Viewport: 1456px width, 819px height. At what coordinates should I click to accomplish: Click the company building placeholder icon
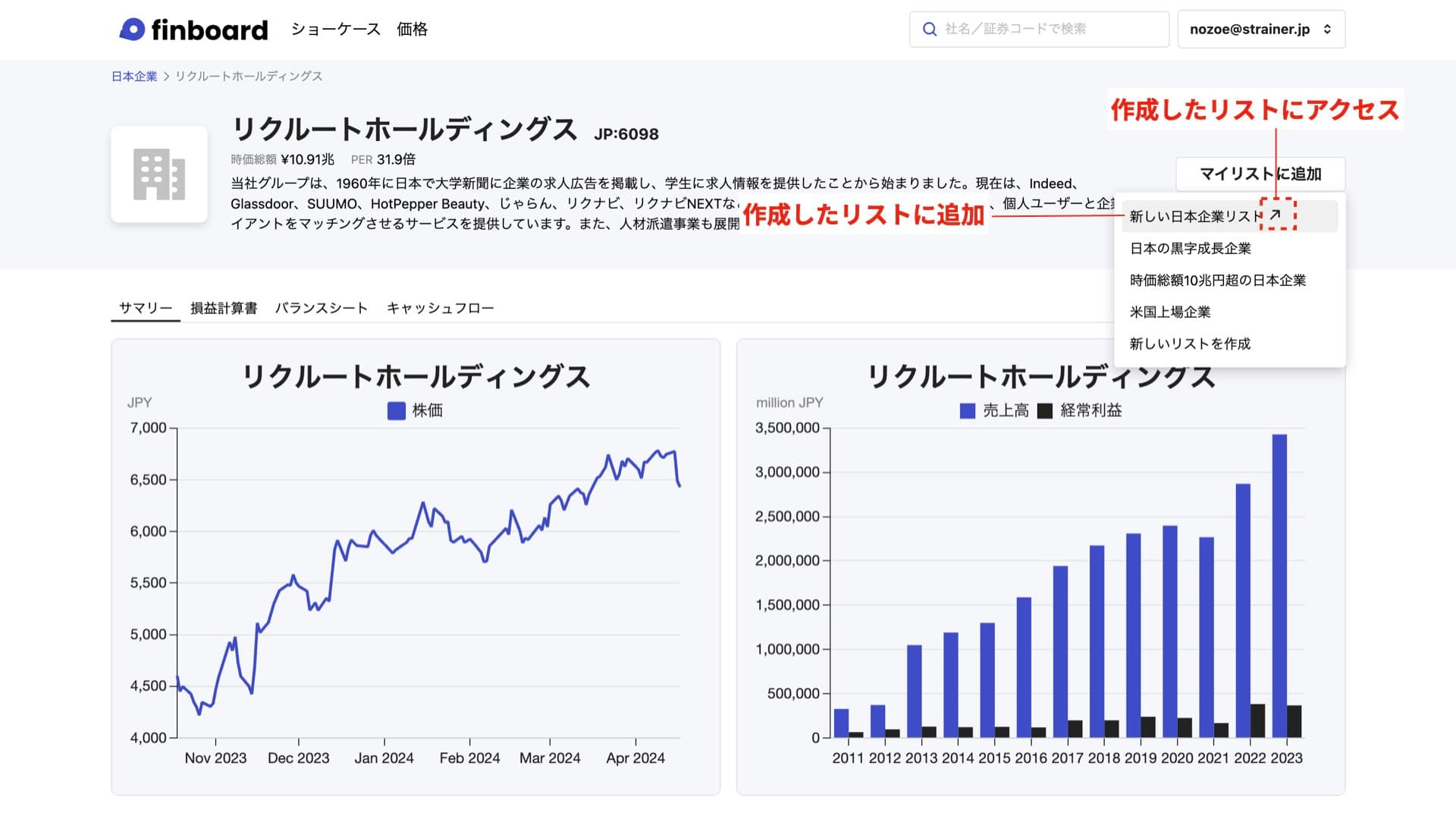coord(159,174)
